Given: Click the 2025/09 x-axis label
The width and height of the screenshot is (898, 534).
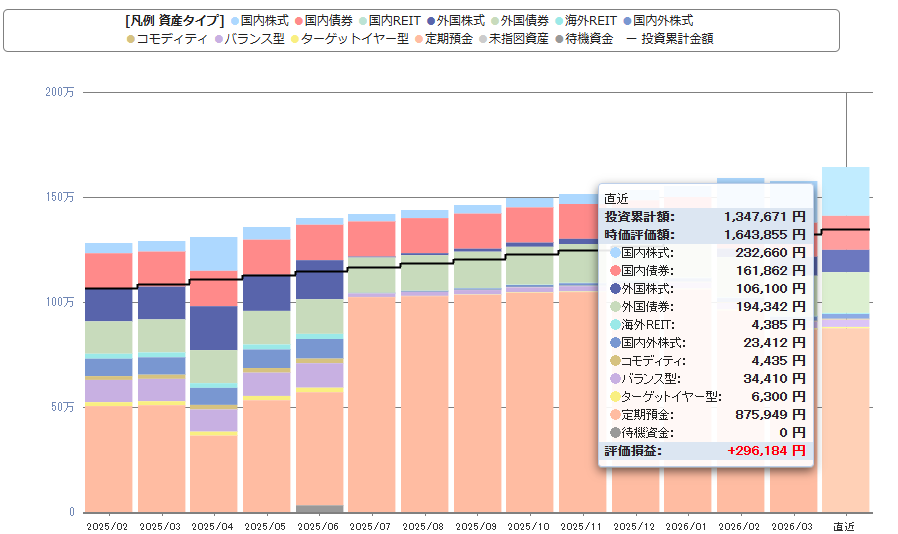Looking at the screenshot, I should click(x=476, y=525).
